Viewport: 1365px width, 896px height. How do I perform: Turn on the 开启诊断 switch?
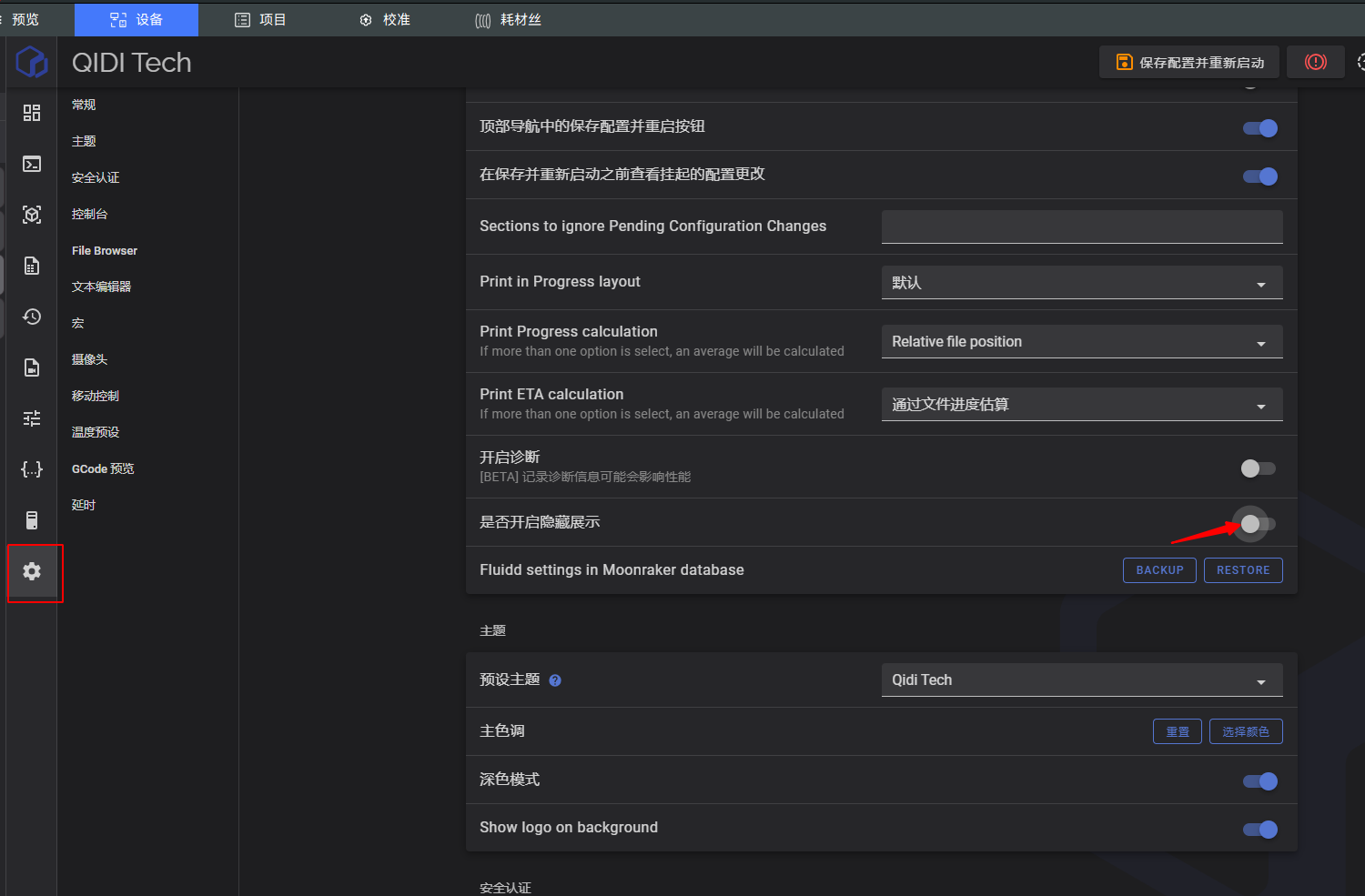coord(1259,468)
